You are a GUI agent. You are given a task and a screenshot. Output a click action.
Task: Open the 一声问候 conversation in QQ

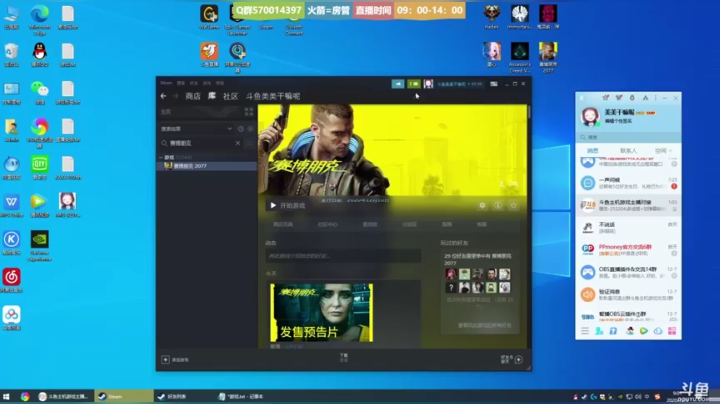[x=628, y=183]
